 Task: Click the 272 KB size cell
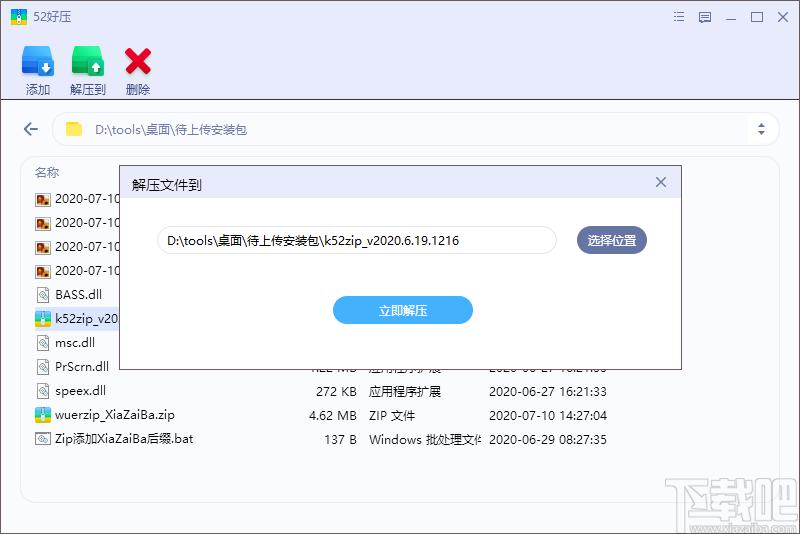click(336, 391)
